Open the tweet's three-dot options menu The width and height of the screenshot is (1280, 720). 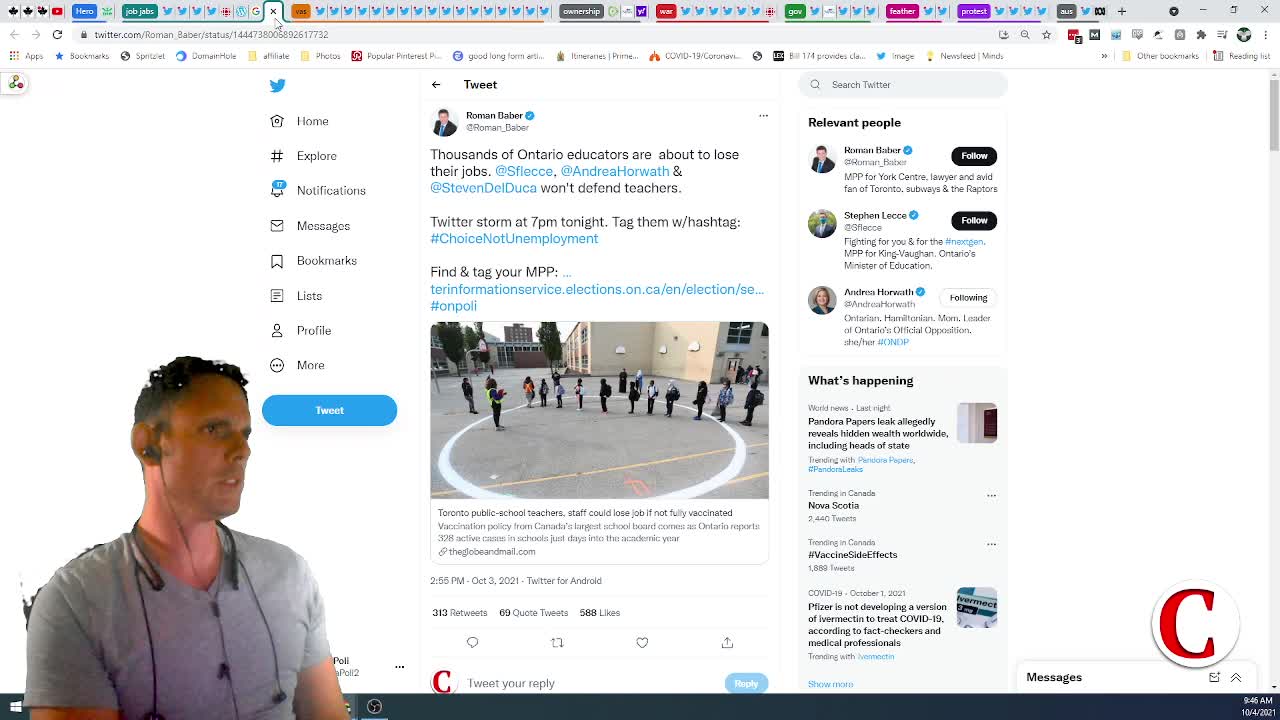[763, 116]
